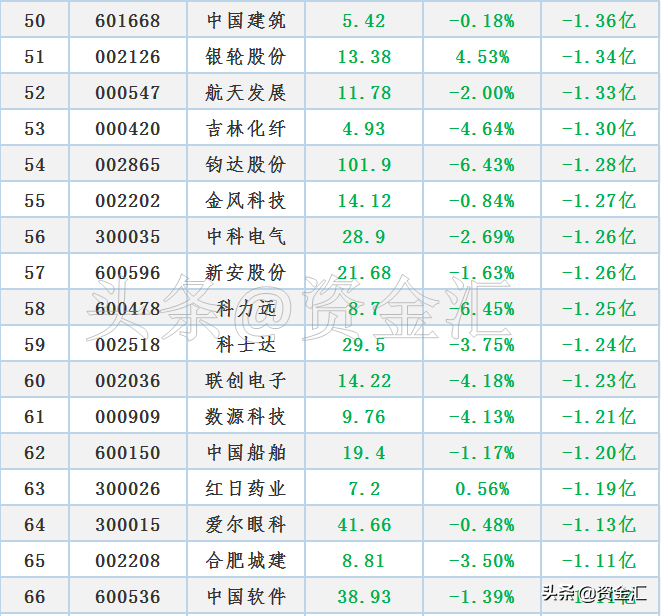The height and width of the screenshot is (616, 661).
Task: Select the stock name 科力远
Action: point(246,309)
